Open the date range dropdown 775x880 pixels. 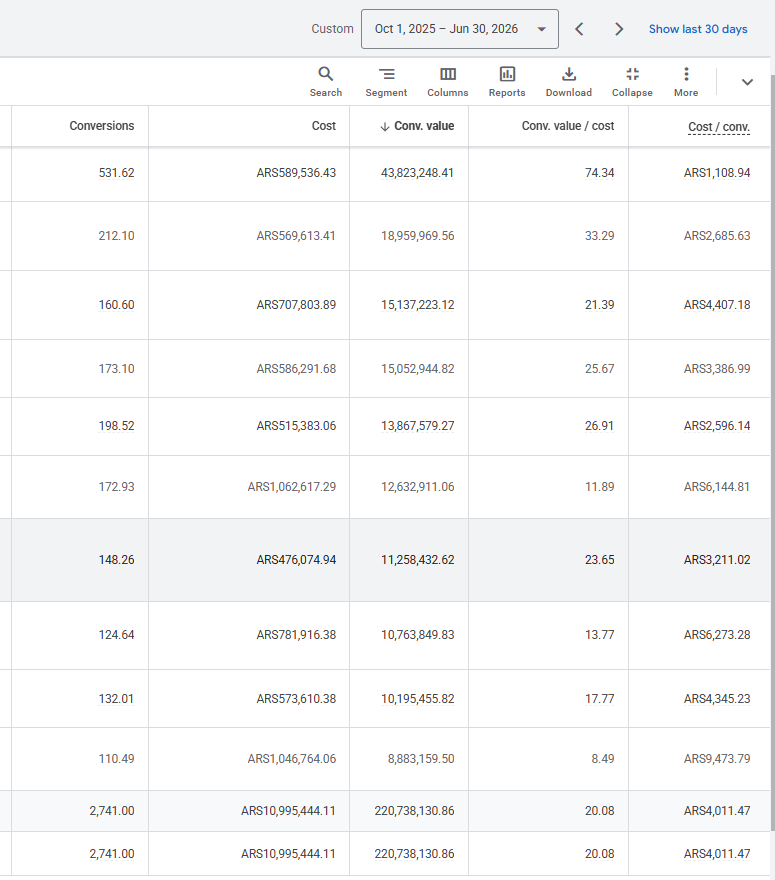pyautogui.click(x=460, y=29)
